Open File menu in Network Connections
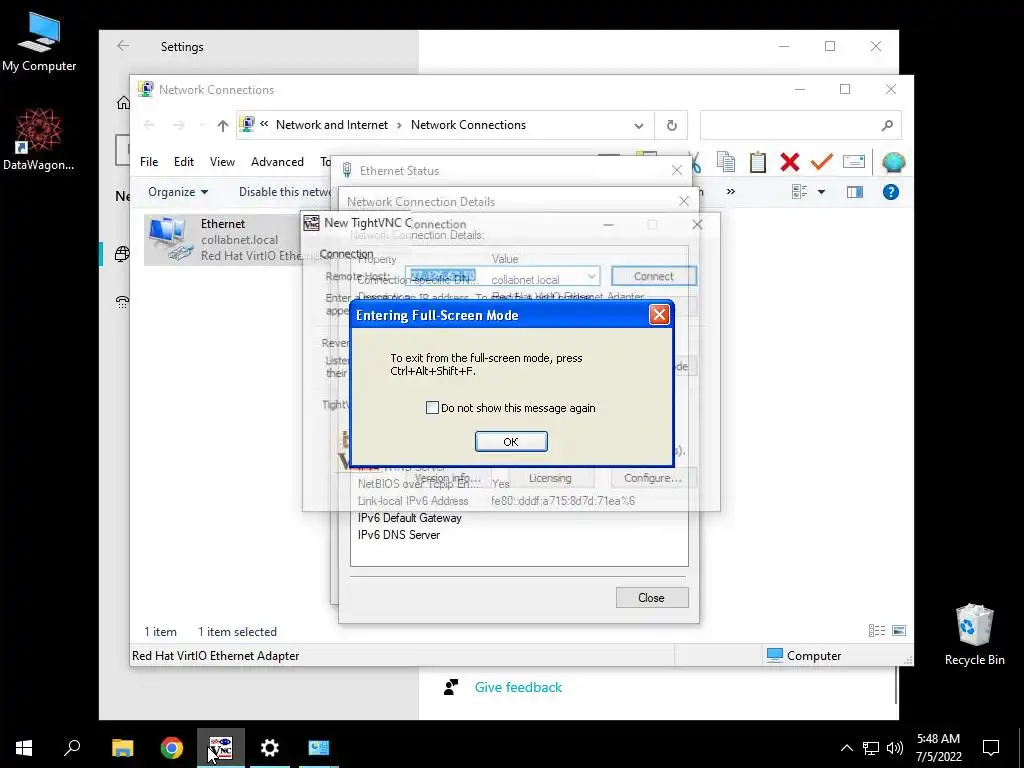Screen dimensions: 1024x768 pos(149,161)
